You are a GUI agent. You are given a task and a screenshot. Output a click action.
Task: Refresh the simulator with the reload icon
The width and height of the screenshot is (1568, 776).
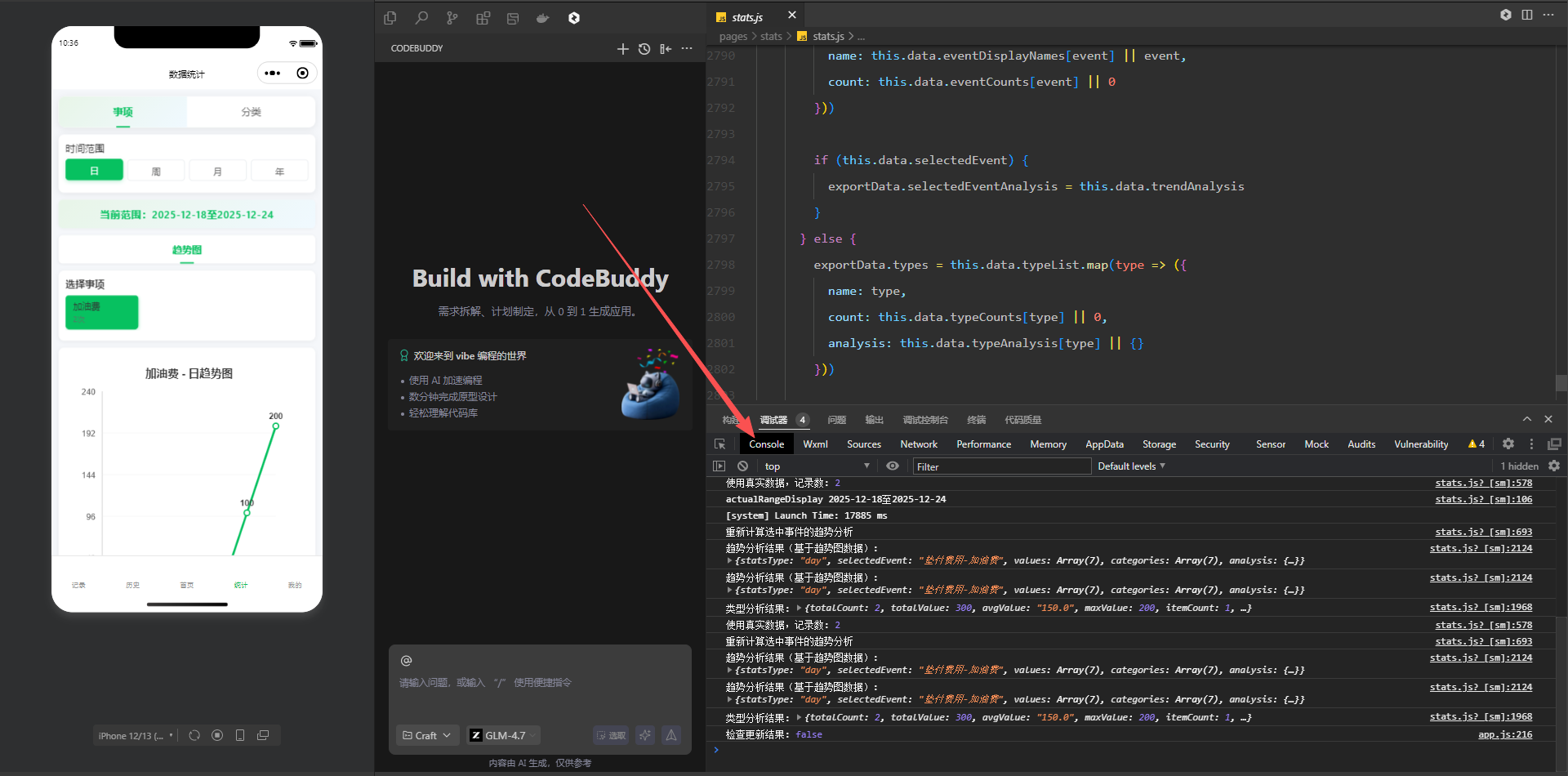tap(194, 735)
